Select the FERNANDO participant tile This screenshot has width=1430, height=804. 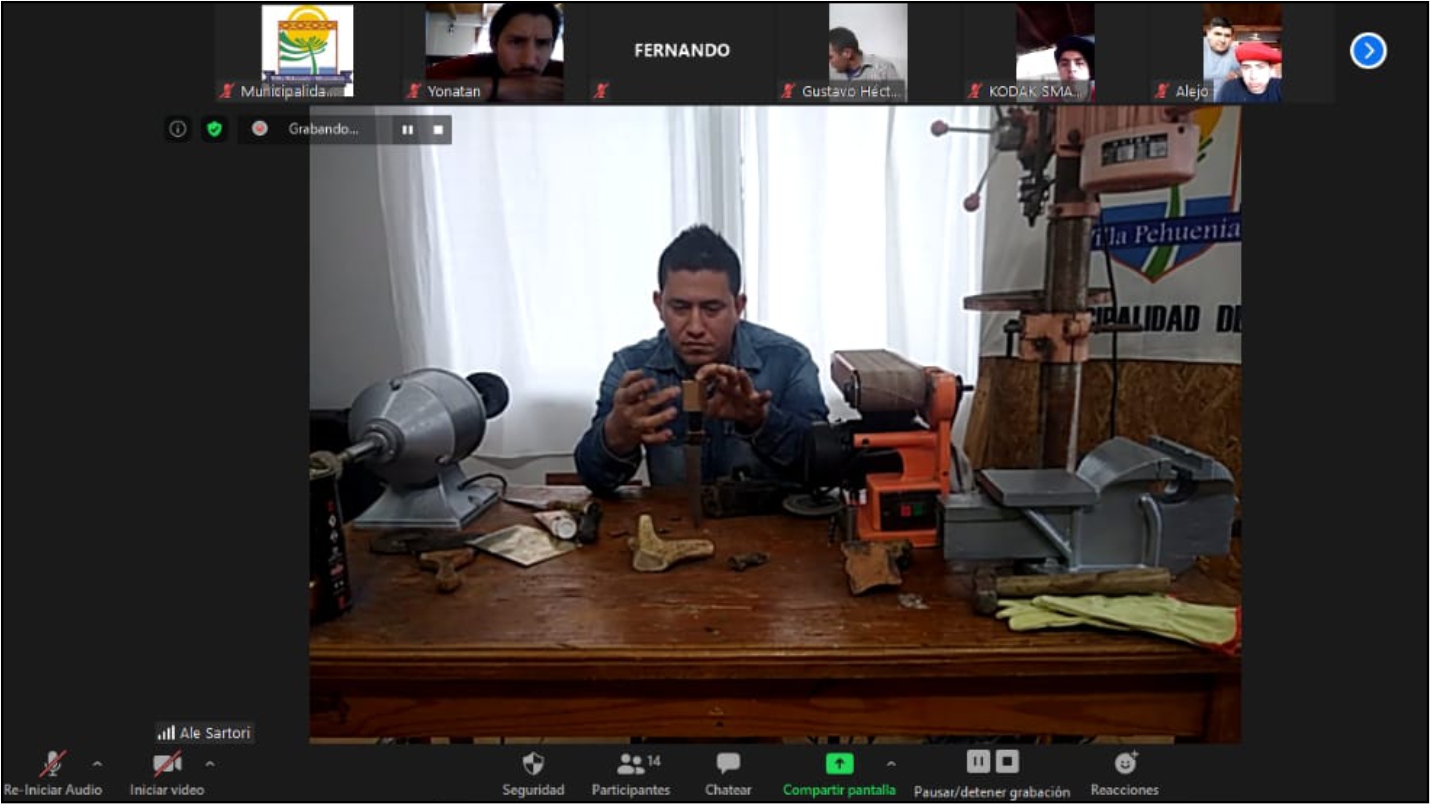point(681,50)
